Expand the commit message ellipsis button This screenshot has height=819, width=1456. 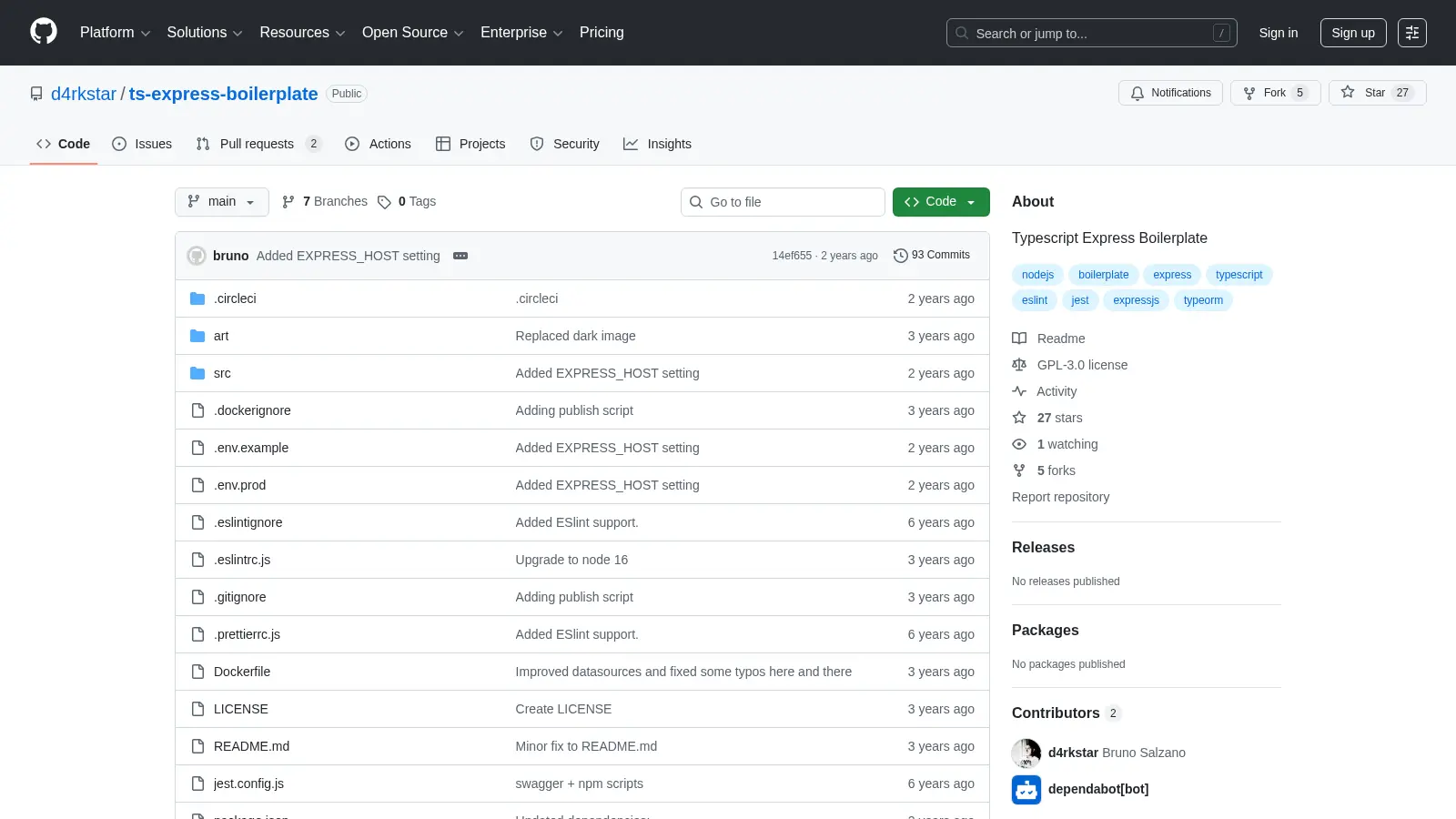(460, 256)
